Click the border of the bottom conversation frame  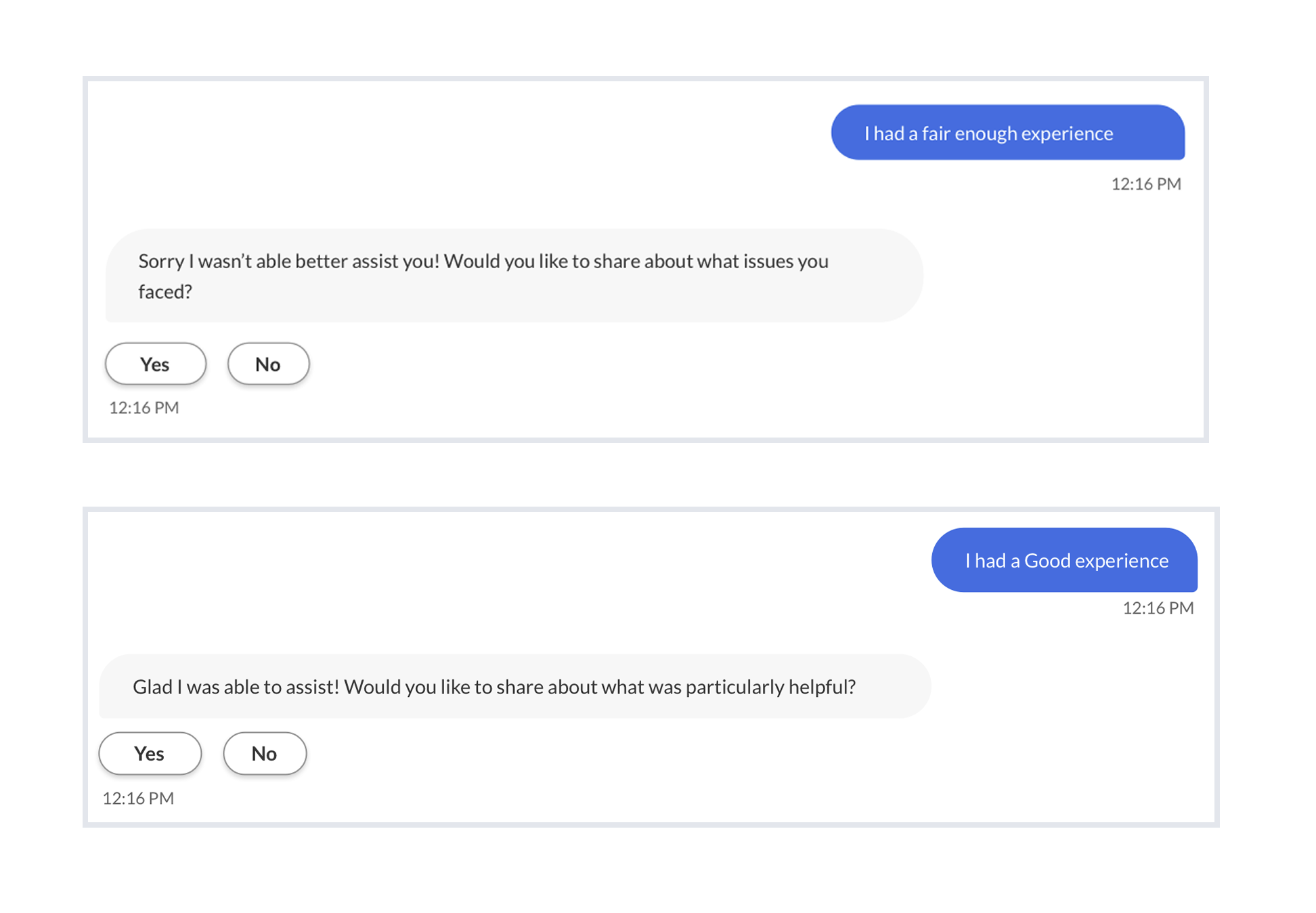pyautogui.click(x=643, y=509)
